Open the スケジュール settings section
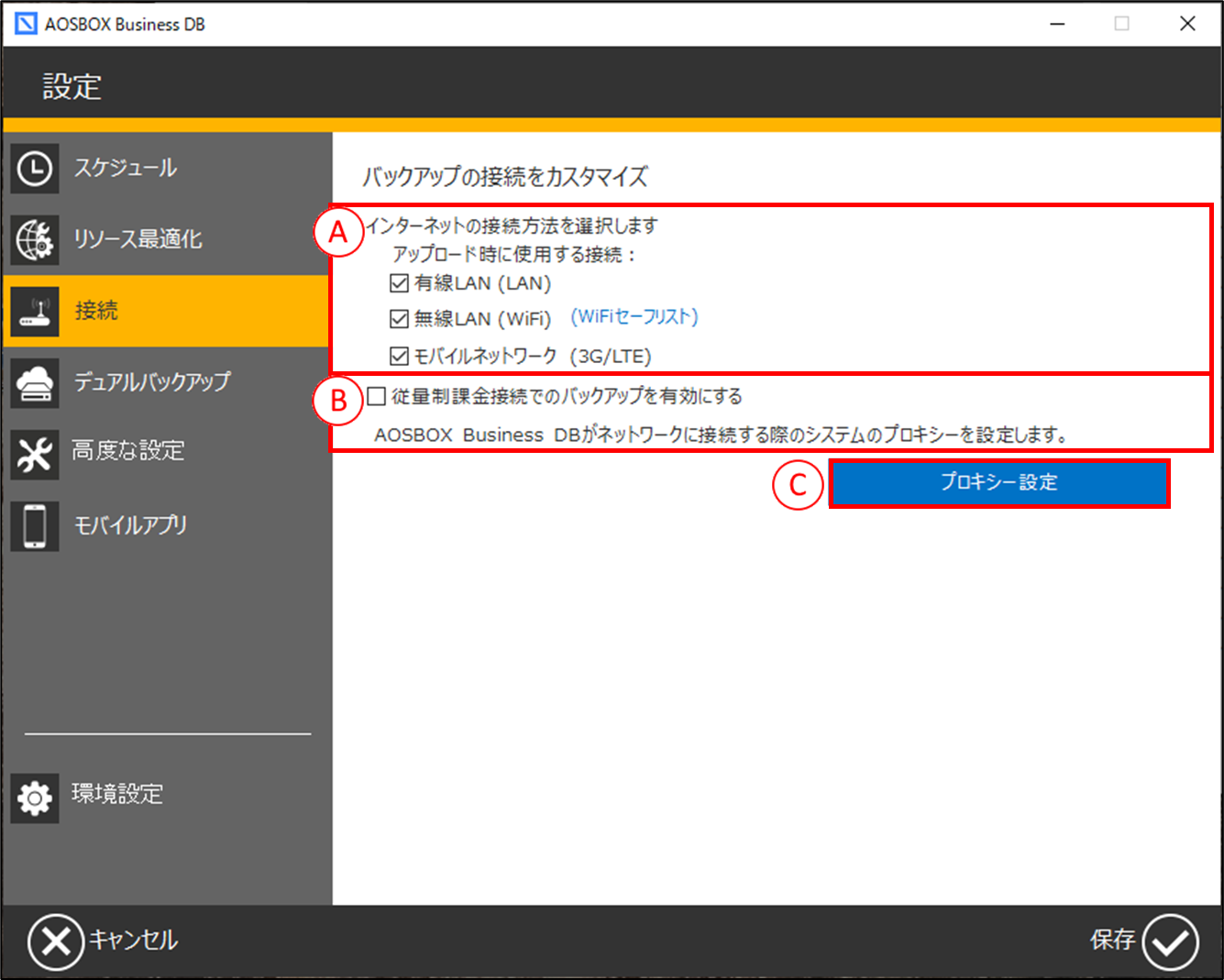This screenshot has width=1224, height=980. (126, 168)
